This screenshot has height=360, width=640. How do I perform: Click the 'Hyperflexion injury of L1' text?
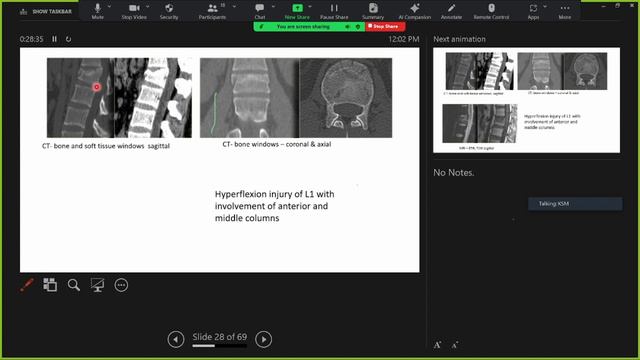click(x=274, y=206)
